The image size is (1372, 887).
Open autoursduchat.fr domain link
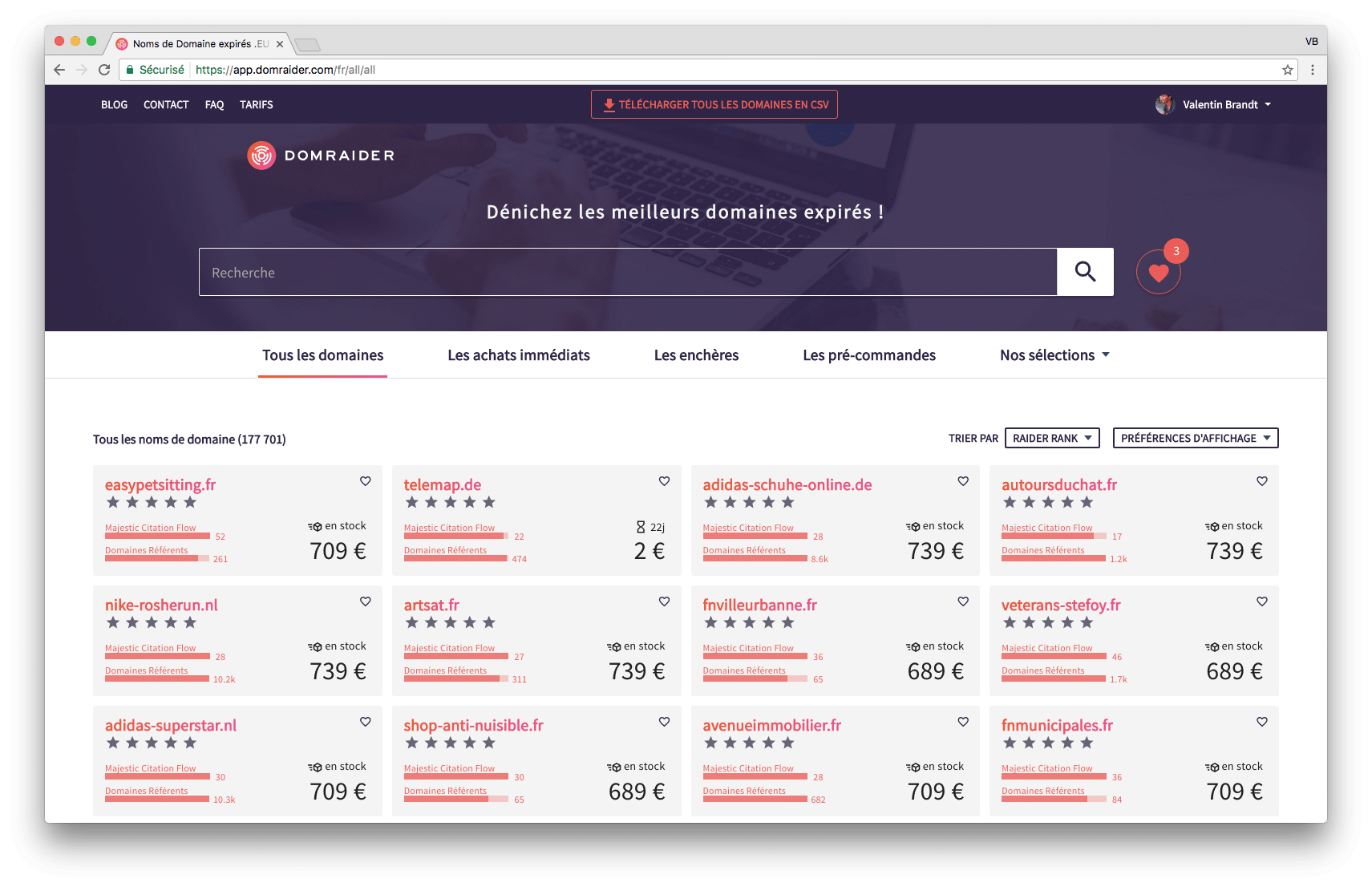(1059, 484)
